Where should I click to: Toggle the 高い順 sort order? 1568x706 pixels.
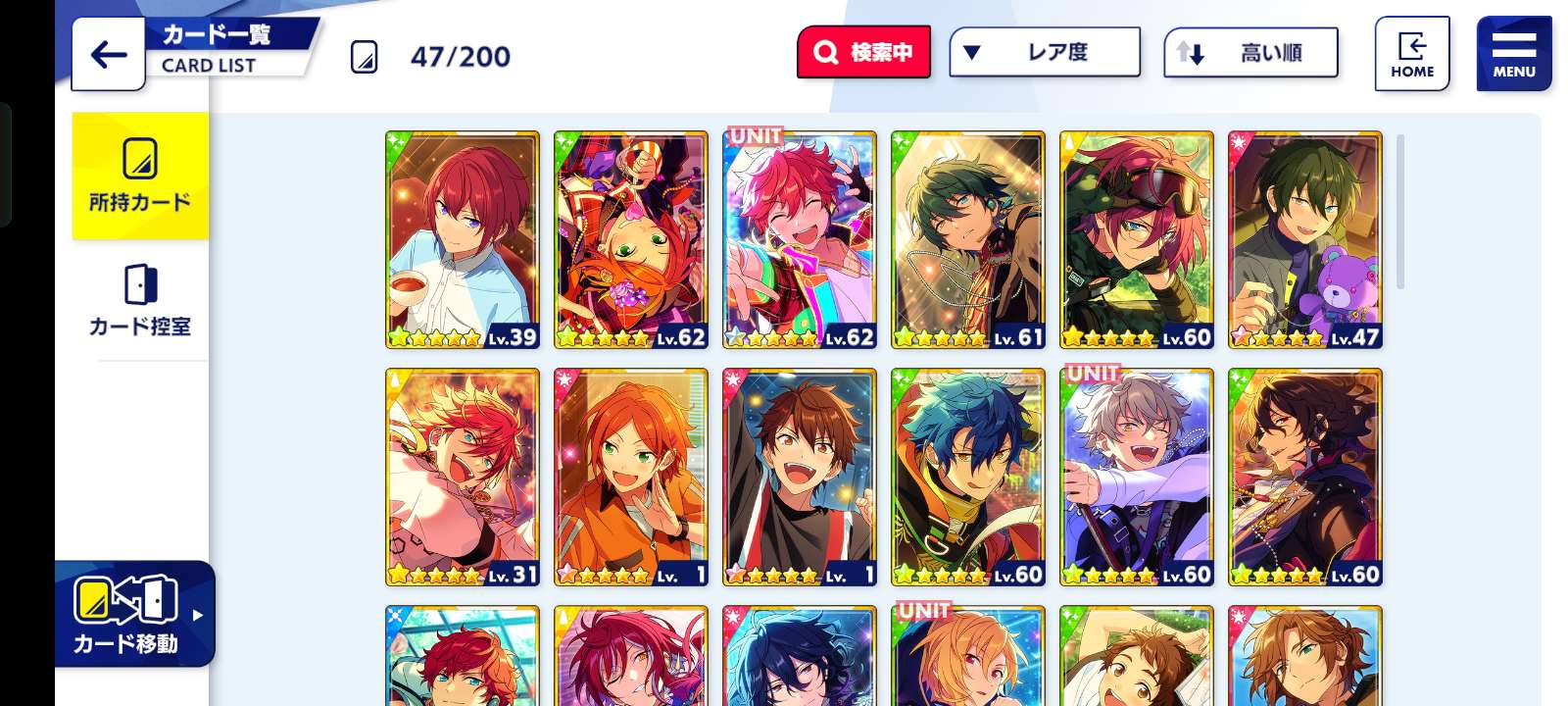[1250, 52]
